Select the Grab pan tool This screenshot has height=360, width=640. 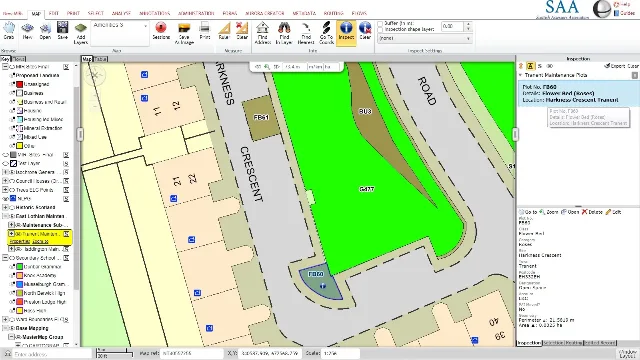pos(9,31)
